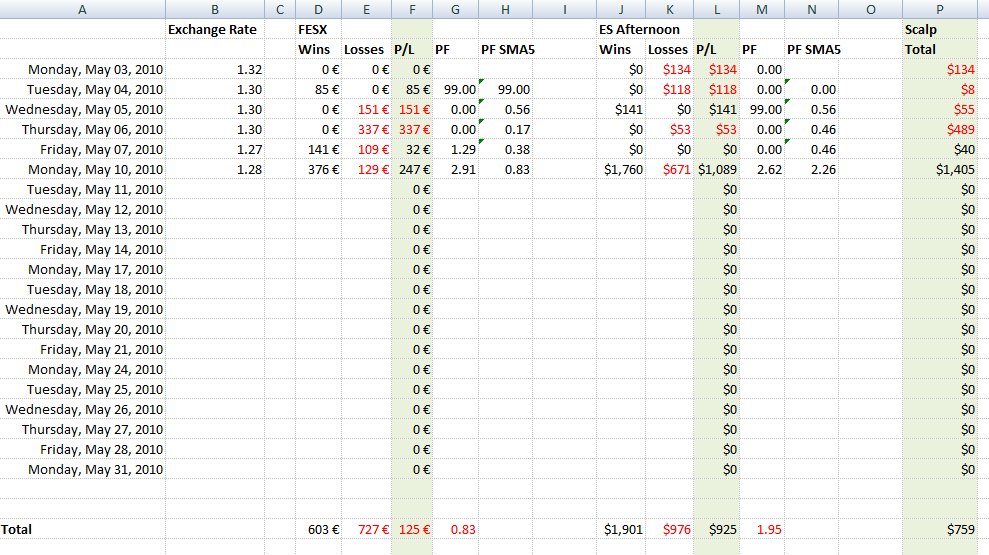Select column B header
Image resolution: width=989 pixels, height=555 pixels.
(x=215, y=9)
